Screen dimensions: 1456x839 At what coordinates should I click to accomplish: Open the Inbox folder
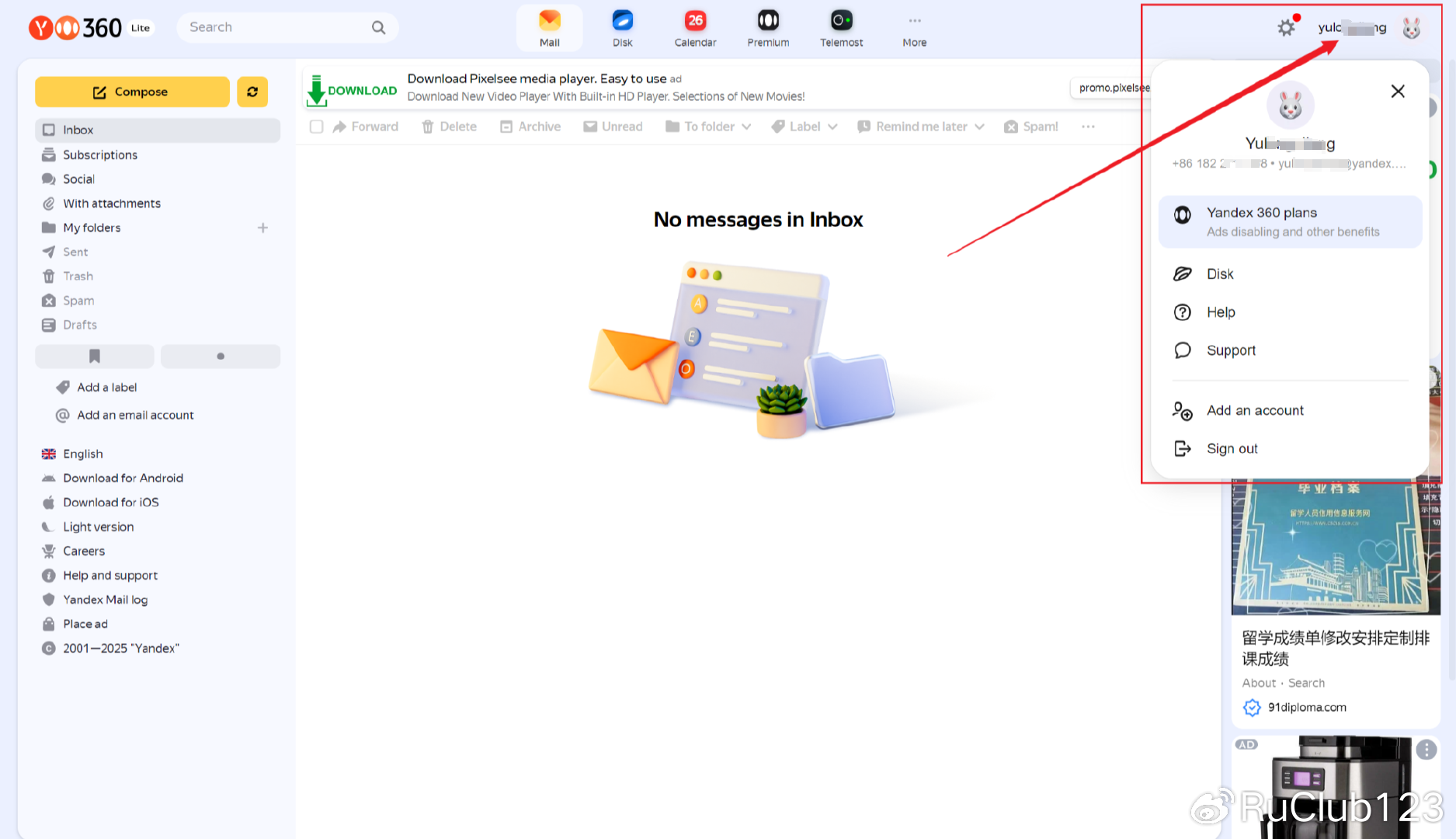pos(158,130)
